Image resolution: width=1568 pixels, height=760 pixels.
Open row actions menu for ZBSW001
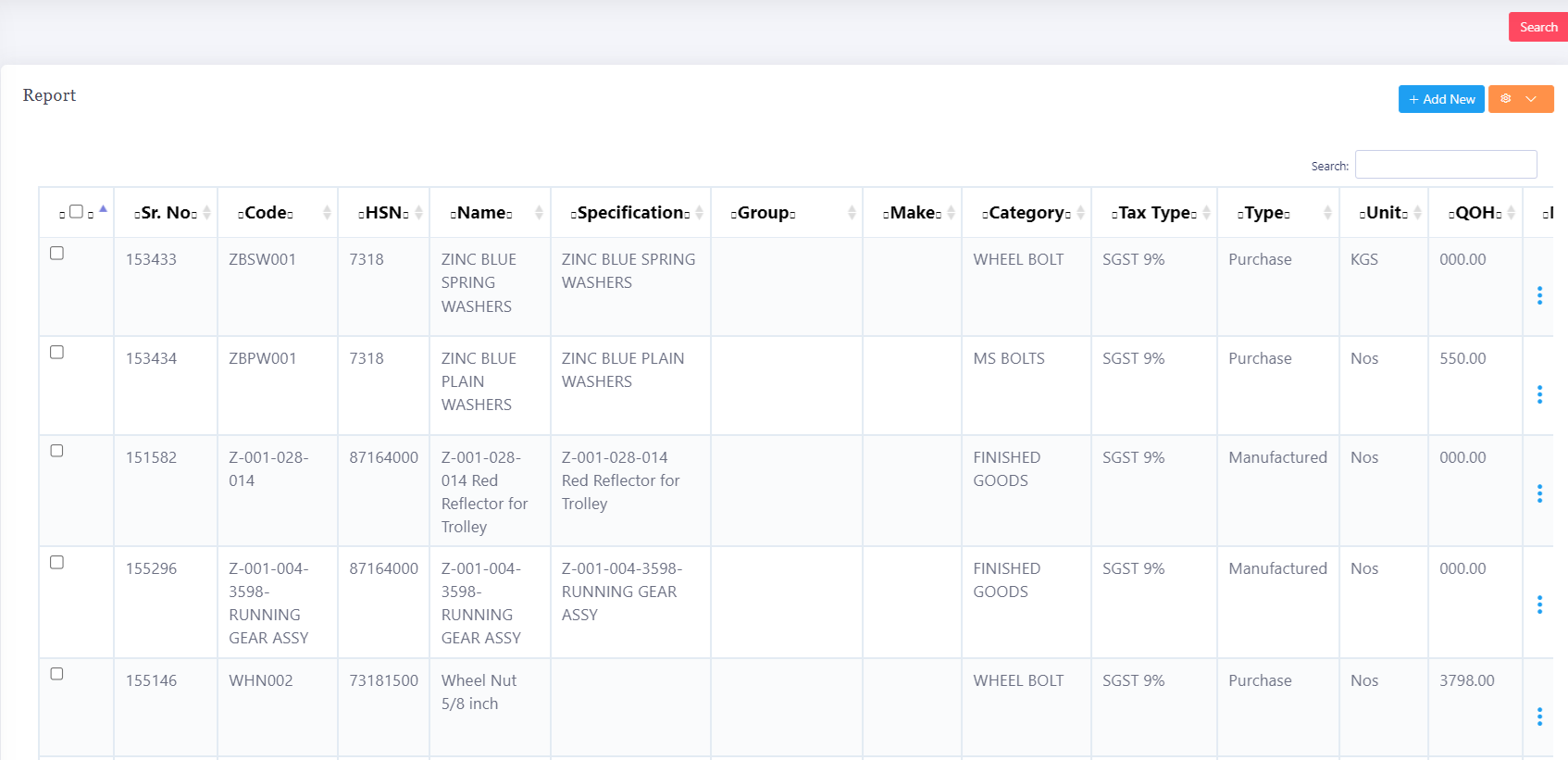(1539, 295)
